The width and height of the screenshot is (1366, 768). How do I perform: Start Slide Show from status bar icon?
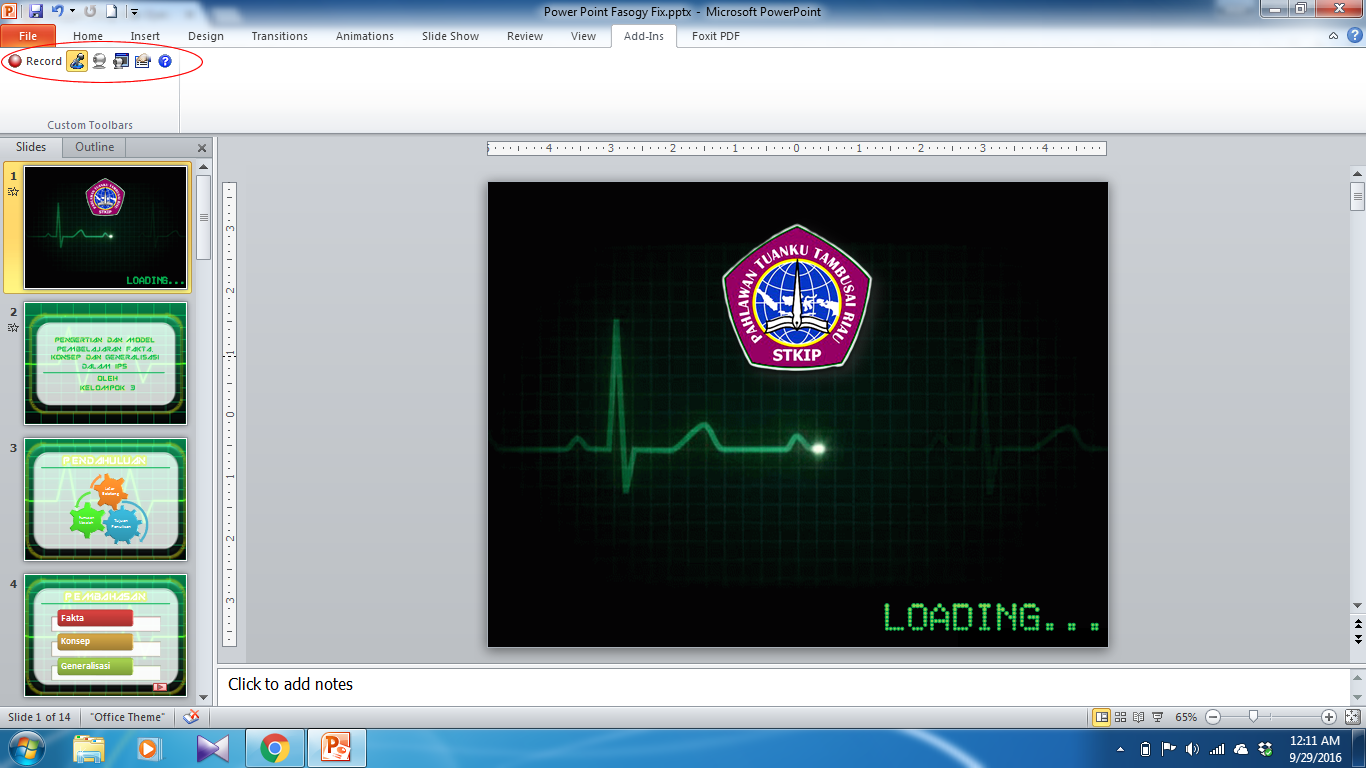1157,717
